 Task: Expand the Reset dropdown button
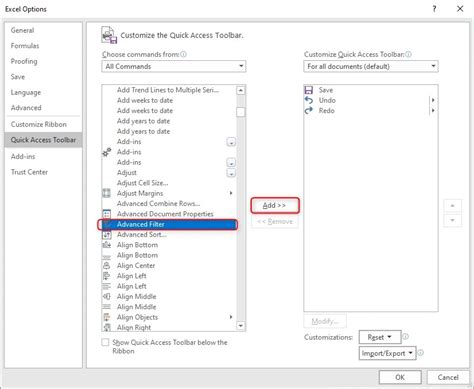click(380, 337)
